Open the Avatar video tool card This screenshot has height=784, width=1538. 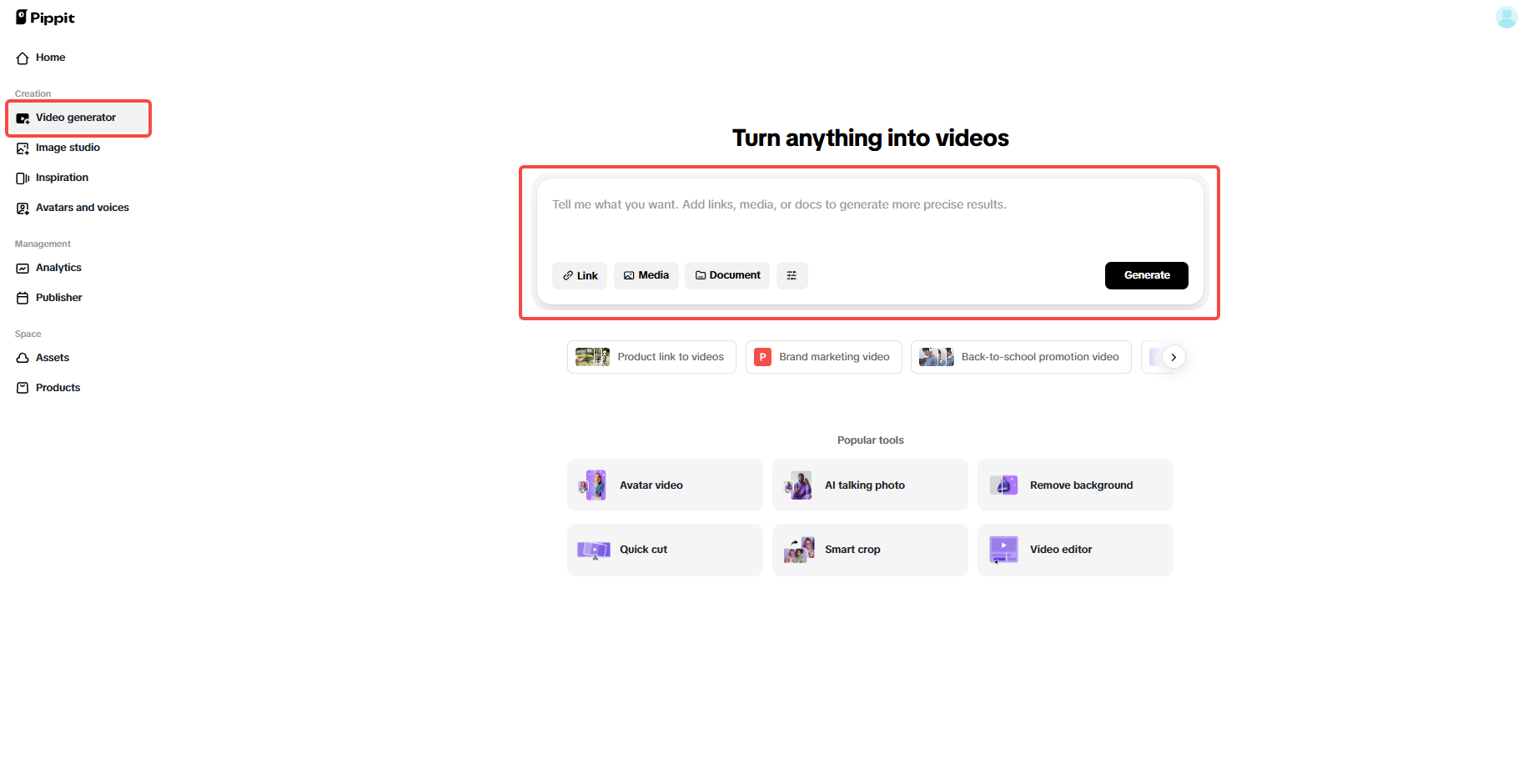[664, 485]
